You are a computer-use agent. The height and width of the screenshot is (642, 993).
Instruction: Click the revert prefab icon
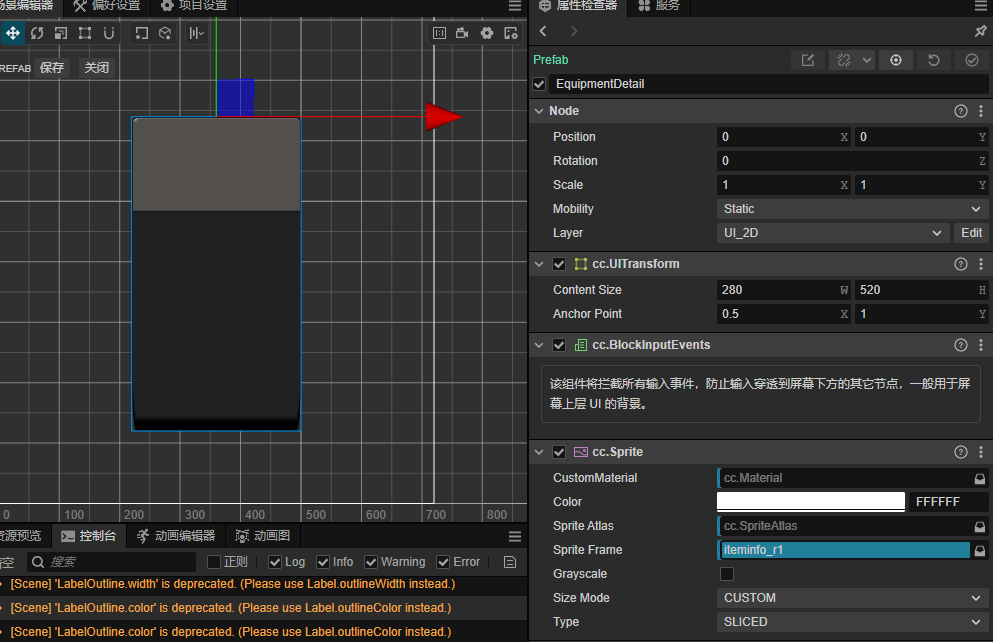tap(933, 60)
